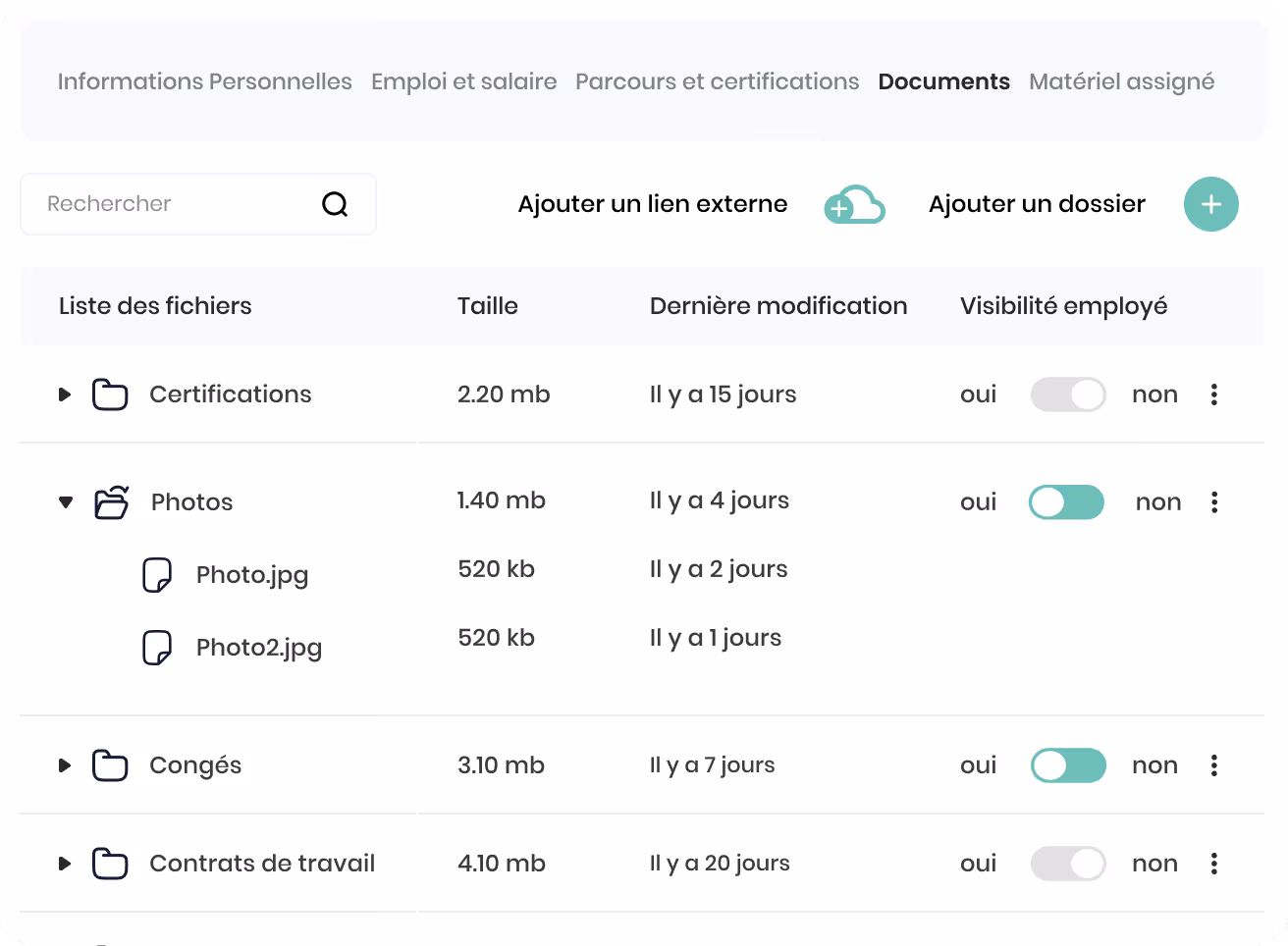This screenshot has width=1288, height=946.
Task: Toggle employee visibility for Congés
Action: click(x=1068, y=765)
